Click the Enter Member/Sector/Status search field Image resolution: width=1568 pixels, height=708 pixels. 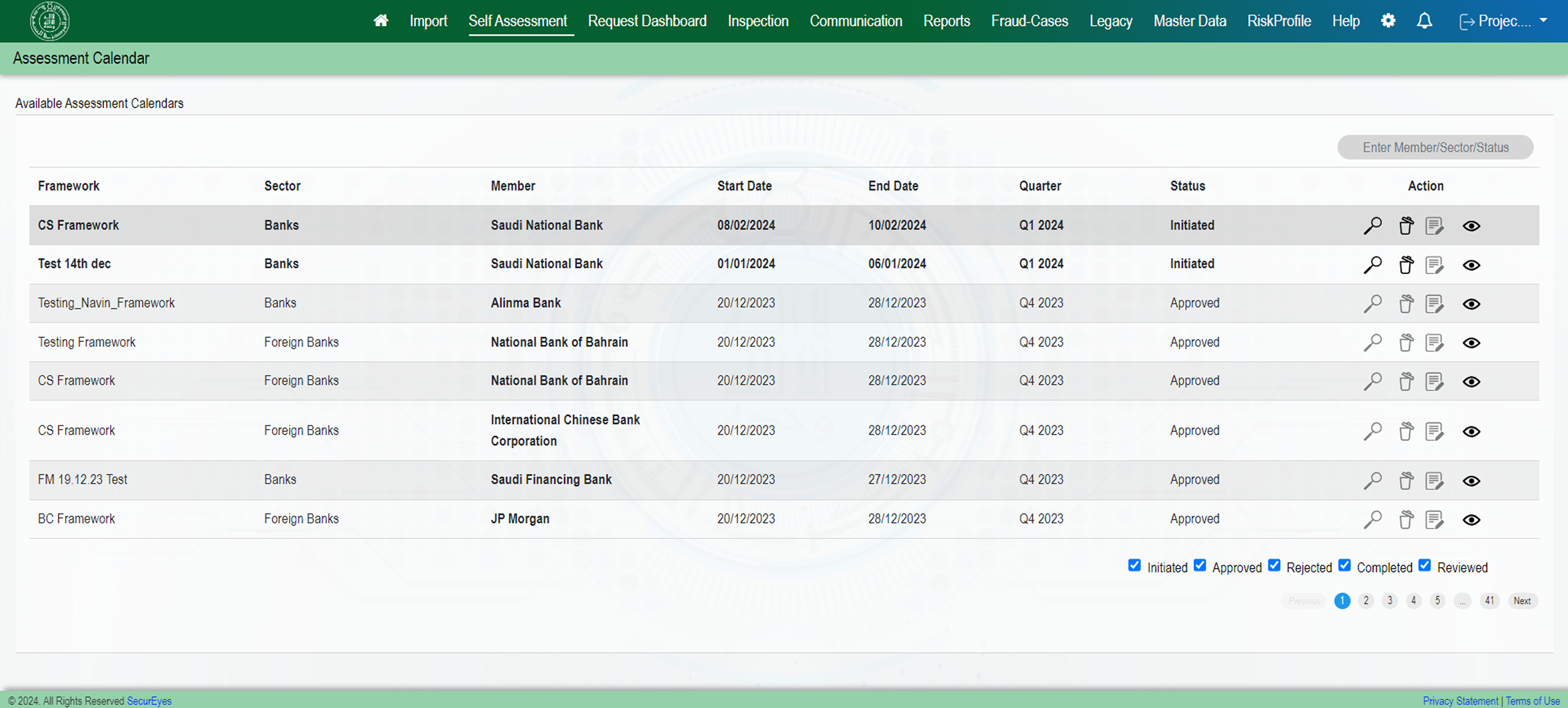click(x=1435, y=148)
